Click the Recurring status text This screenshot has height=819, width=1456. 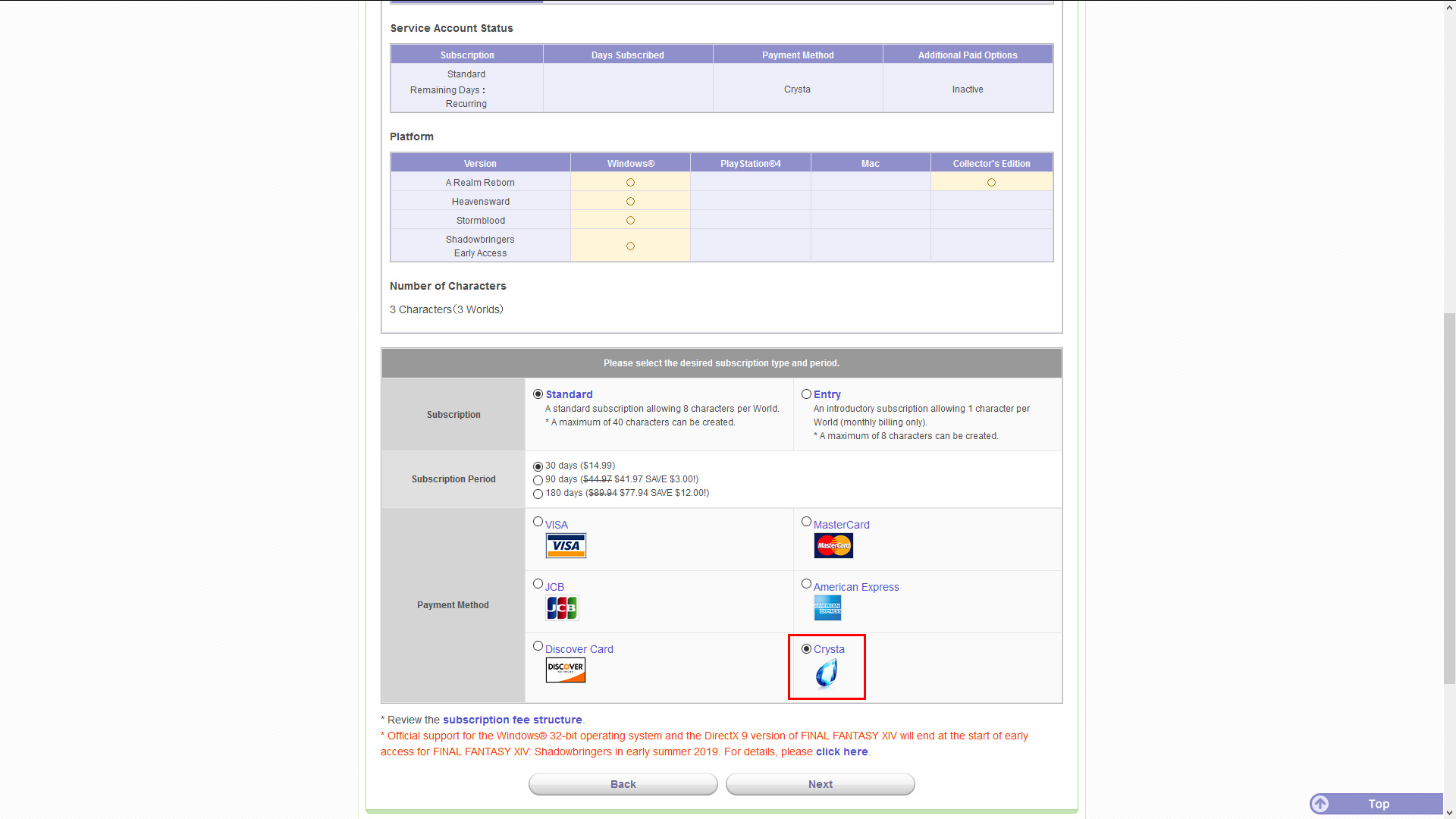[x=466, y=104]
